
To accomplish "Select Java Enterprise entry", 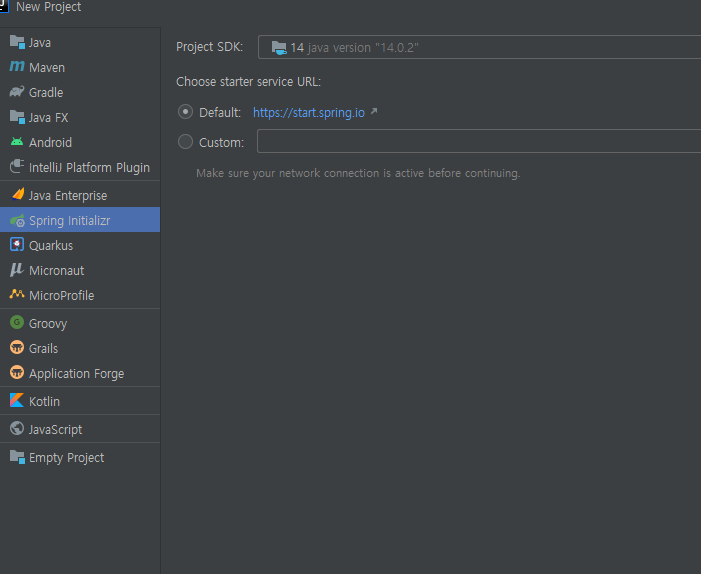I will coord(80,195).
